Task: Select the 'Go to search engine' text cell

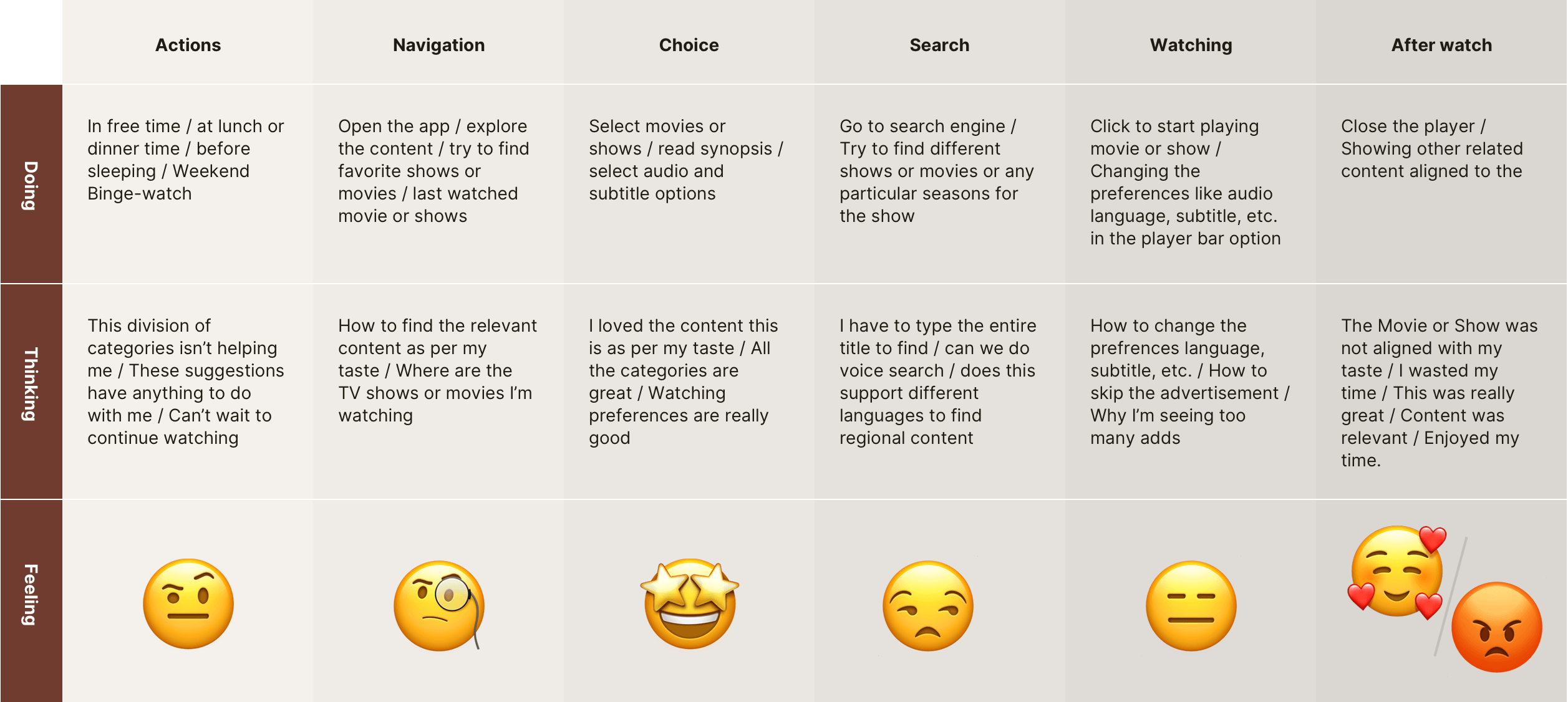Action: click(936, 171)
